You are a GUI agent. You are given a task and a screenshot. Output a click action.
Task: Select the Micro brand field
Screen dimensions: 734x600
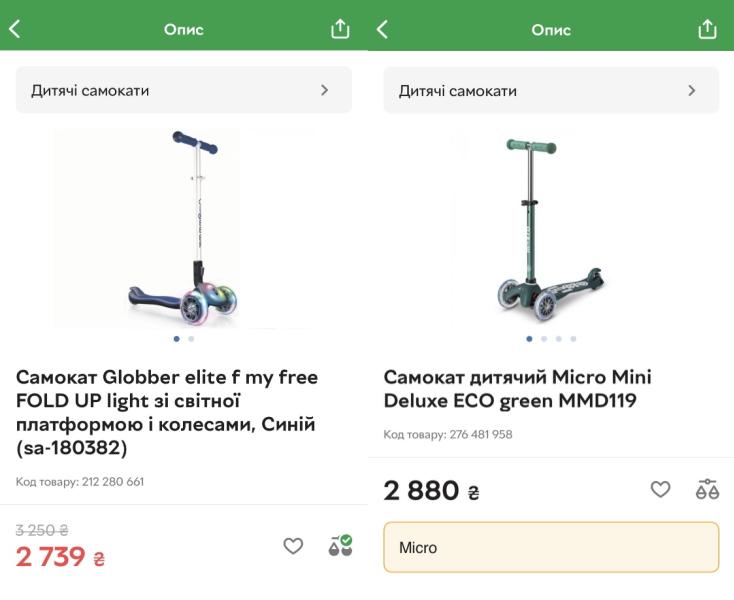(x=551, y=547)
